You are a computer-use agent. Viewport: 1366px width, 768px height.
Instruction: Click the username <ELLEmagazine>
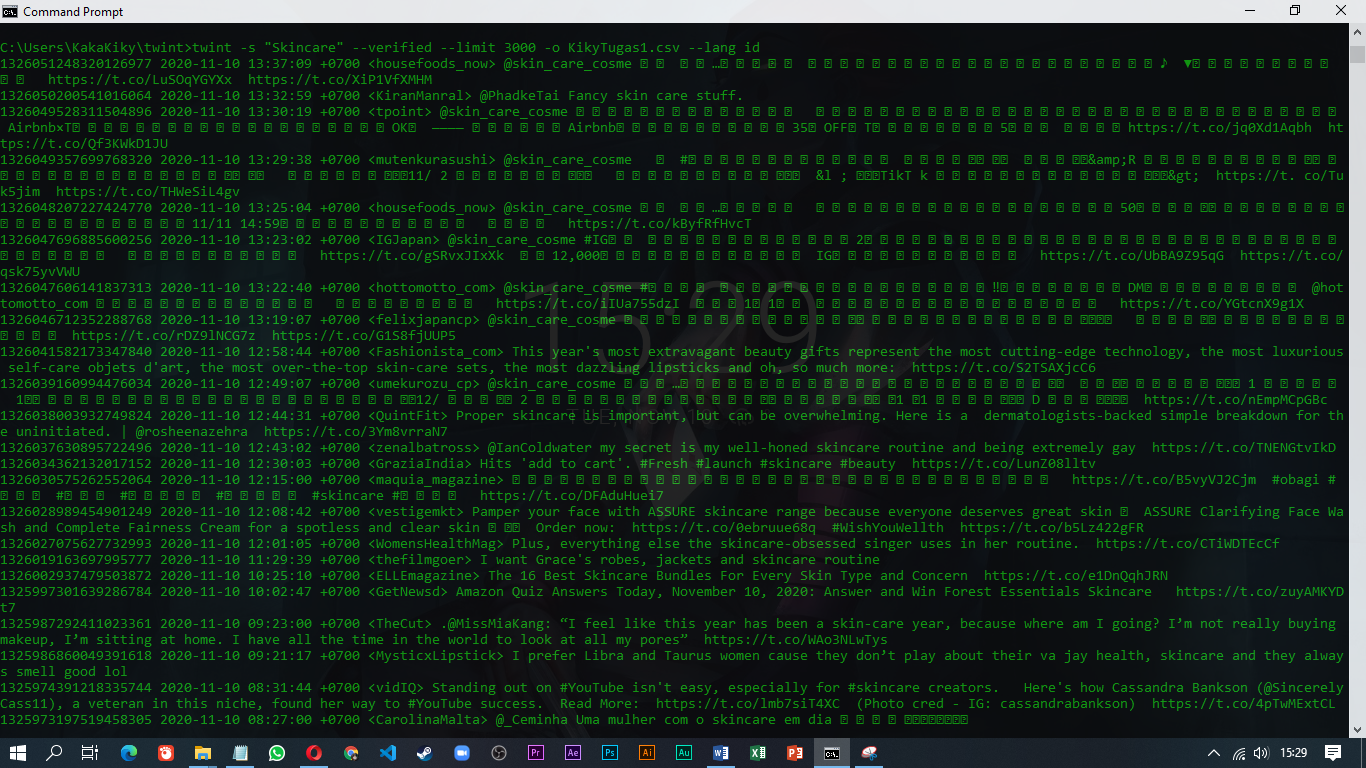(x=424, y=576)
